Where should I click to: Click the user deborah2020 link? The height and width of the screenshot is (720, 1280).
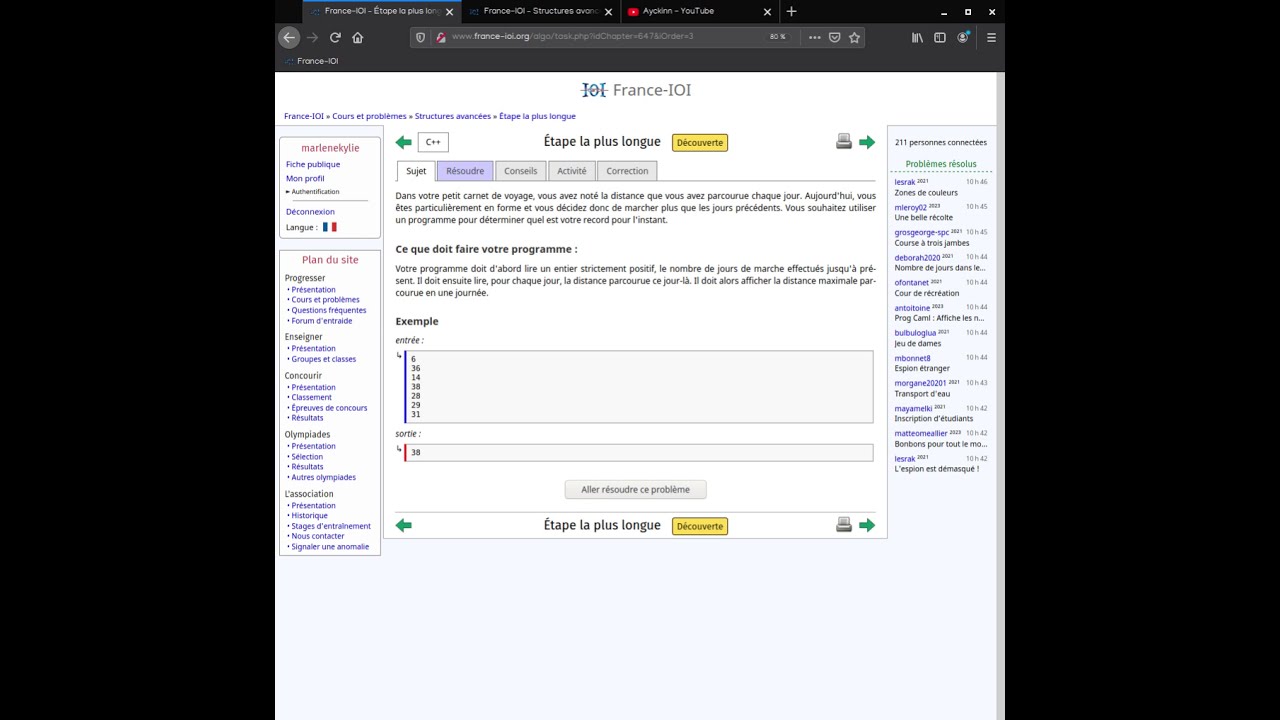(917, 258)
